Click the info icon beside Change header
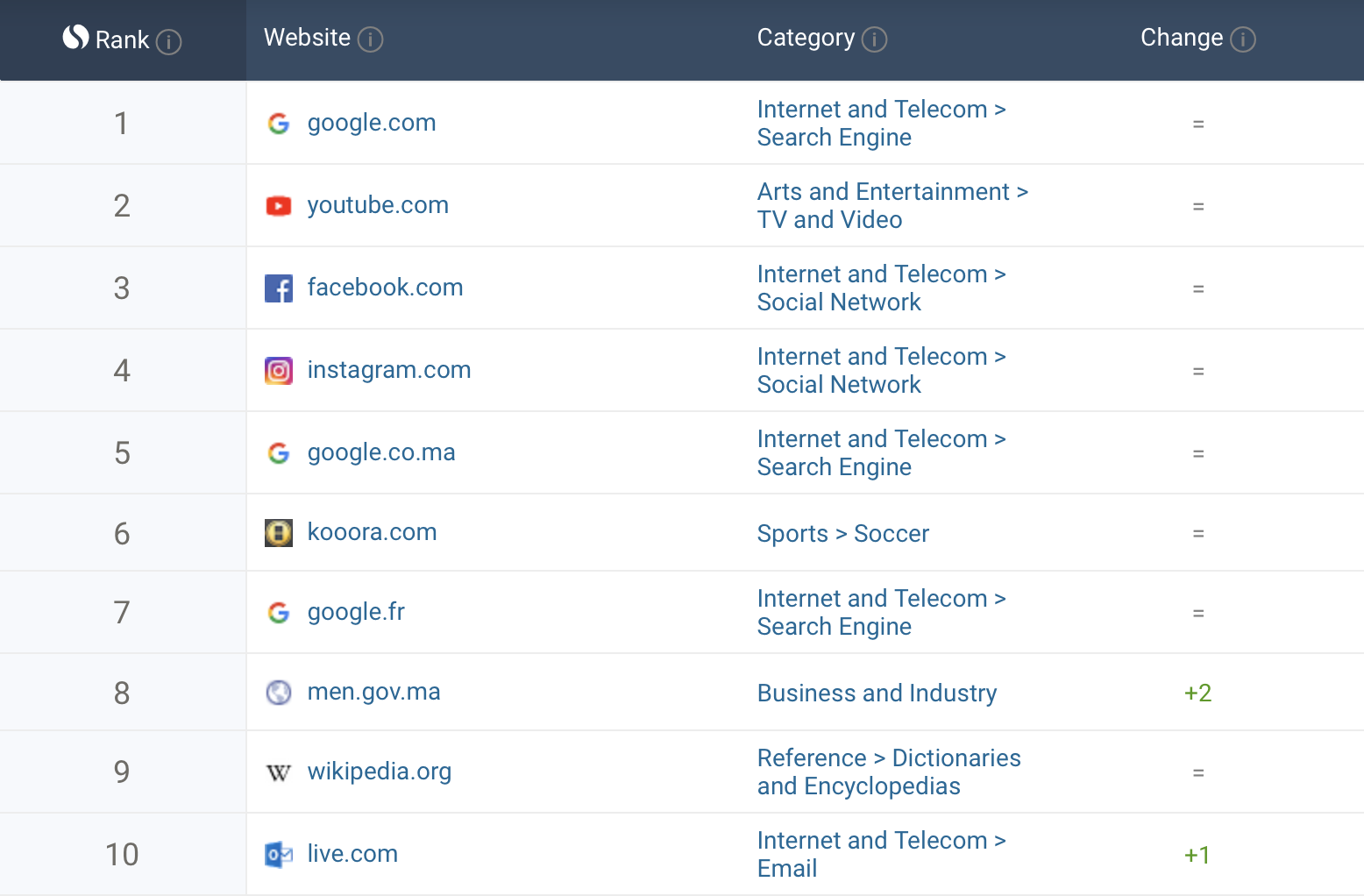1364x896 pixels. pyautogui.click(x=1242, y=39)
